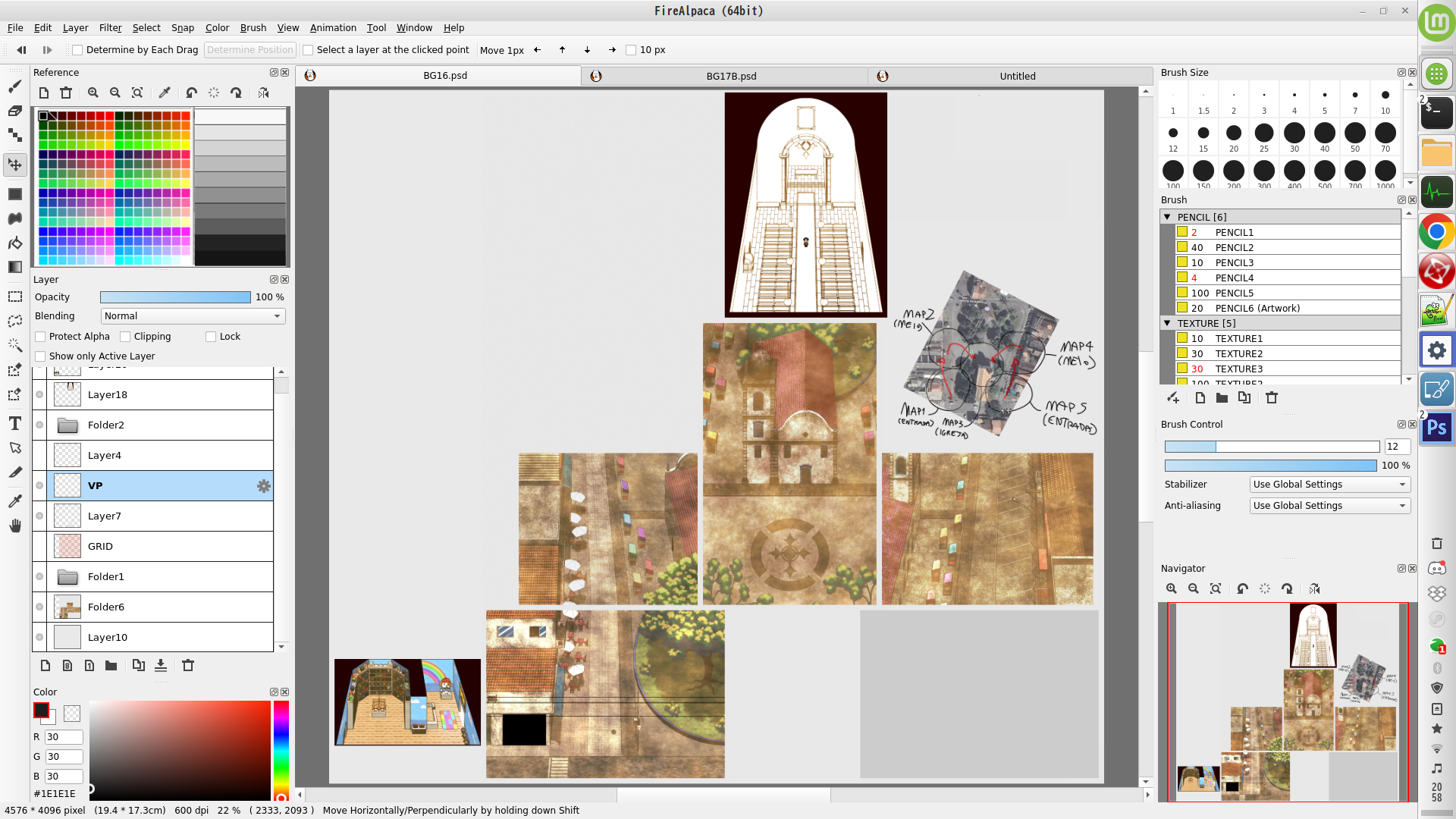
Task: Collapse the TEXTURE brush group
Action: point(1167,323)
